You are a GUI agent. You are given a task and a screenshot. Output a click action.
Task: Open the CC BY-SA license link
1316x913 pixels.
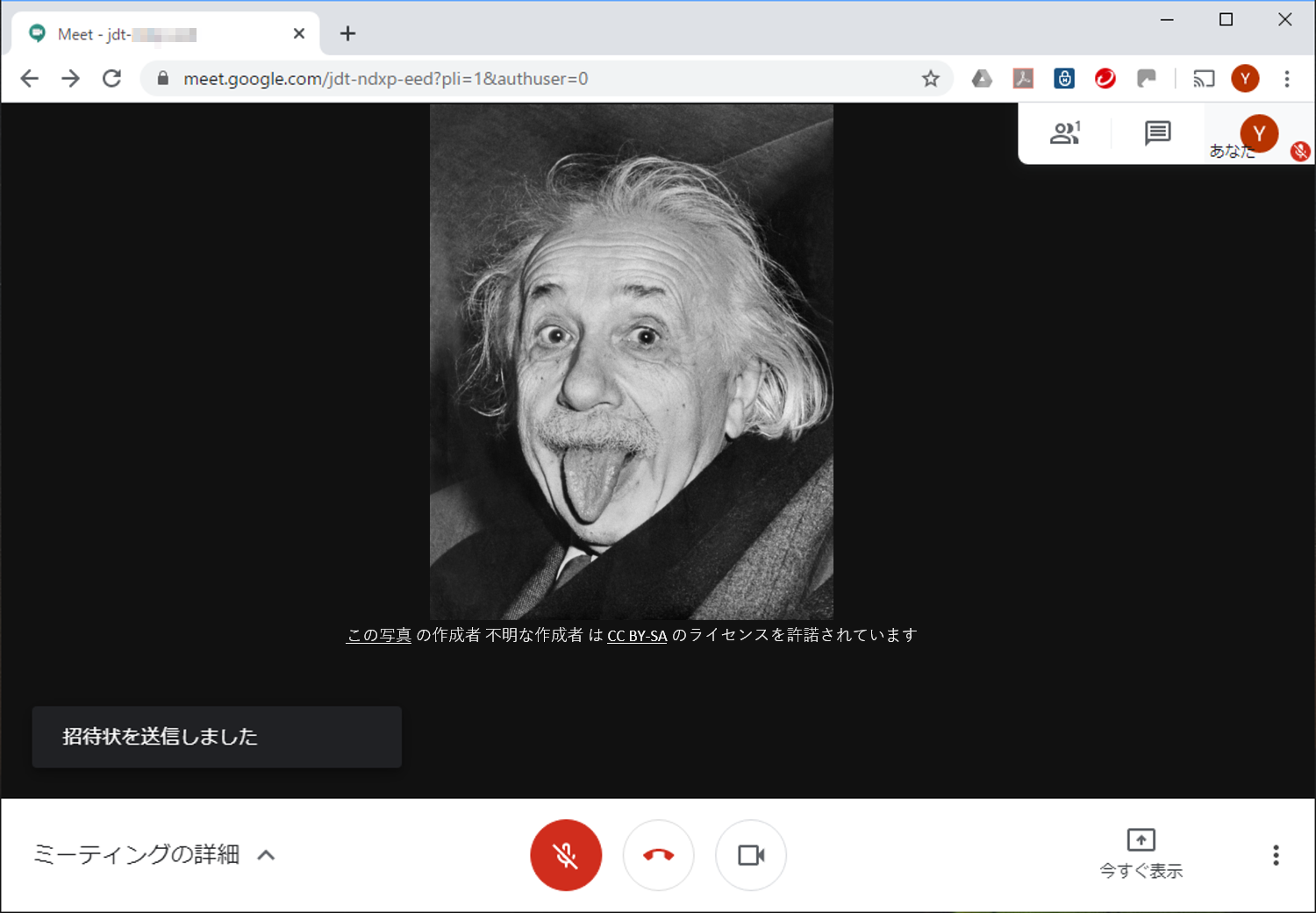pyautogui.click(x=637, y=635)
